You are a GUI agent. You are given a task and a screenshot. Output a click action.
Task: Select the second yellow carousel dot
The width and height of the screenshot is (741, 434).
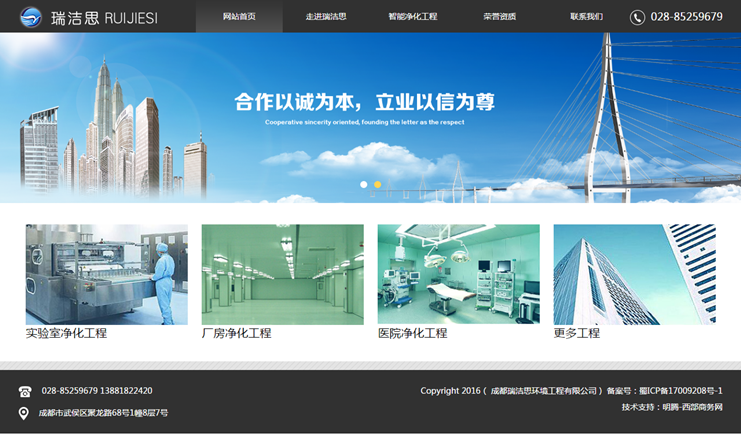[378, 185]
